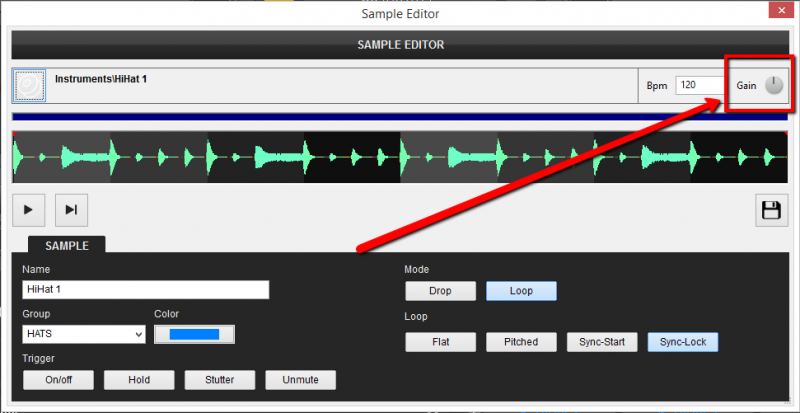Set loop type to Sync-Start

tap(602, 342)
